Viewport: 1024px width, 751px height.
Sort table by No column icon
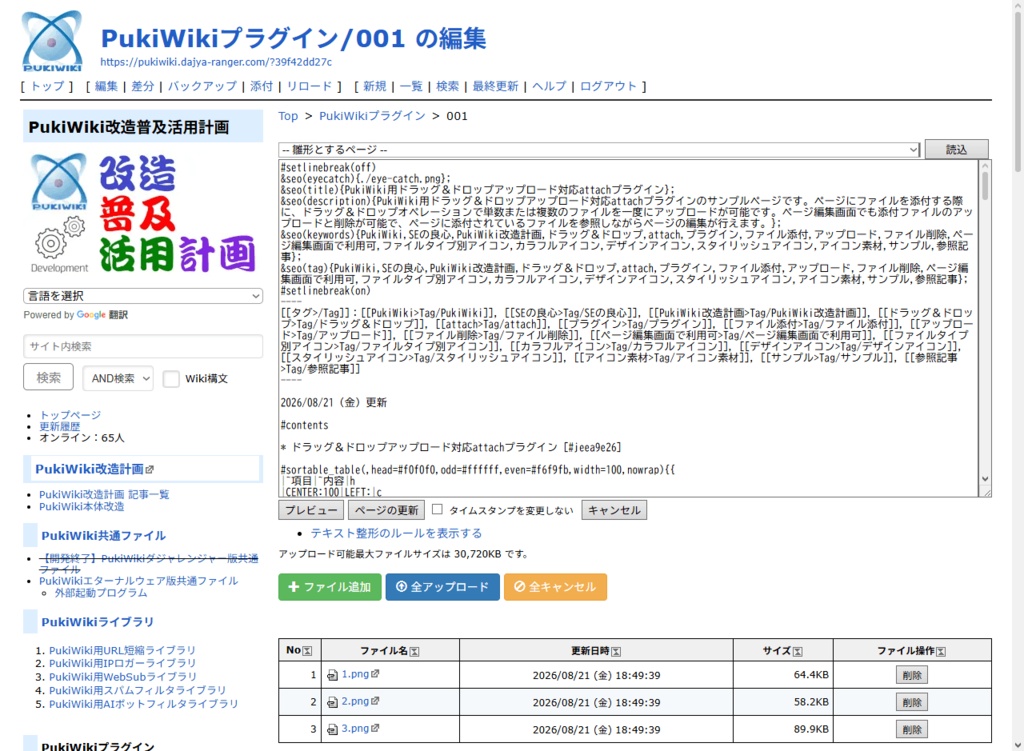point(308,651)
